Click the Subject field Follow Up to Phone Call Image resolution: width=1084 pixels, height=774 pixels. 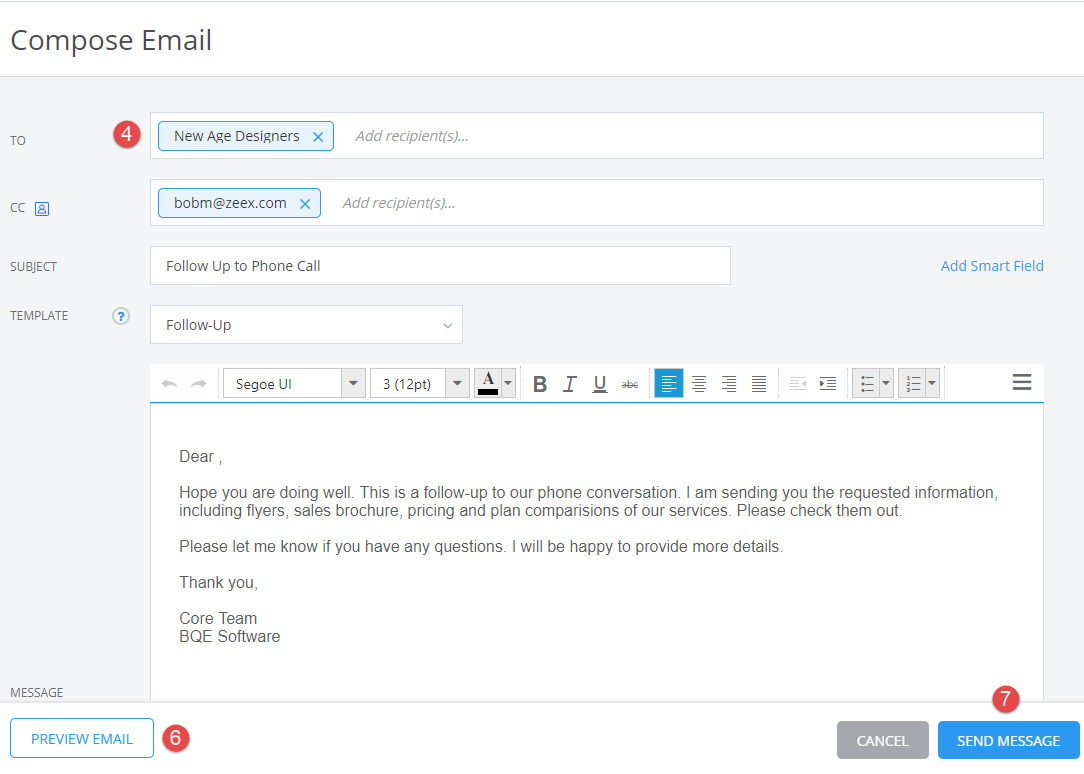tap(440, 266)
